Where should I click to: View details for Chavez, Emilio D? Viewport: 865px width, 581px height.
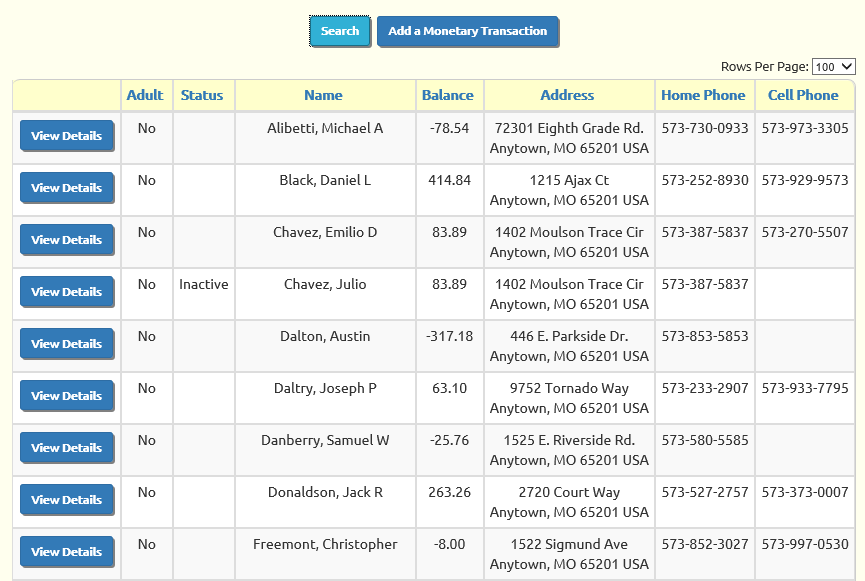[67, 239]
